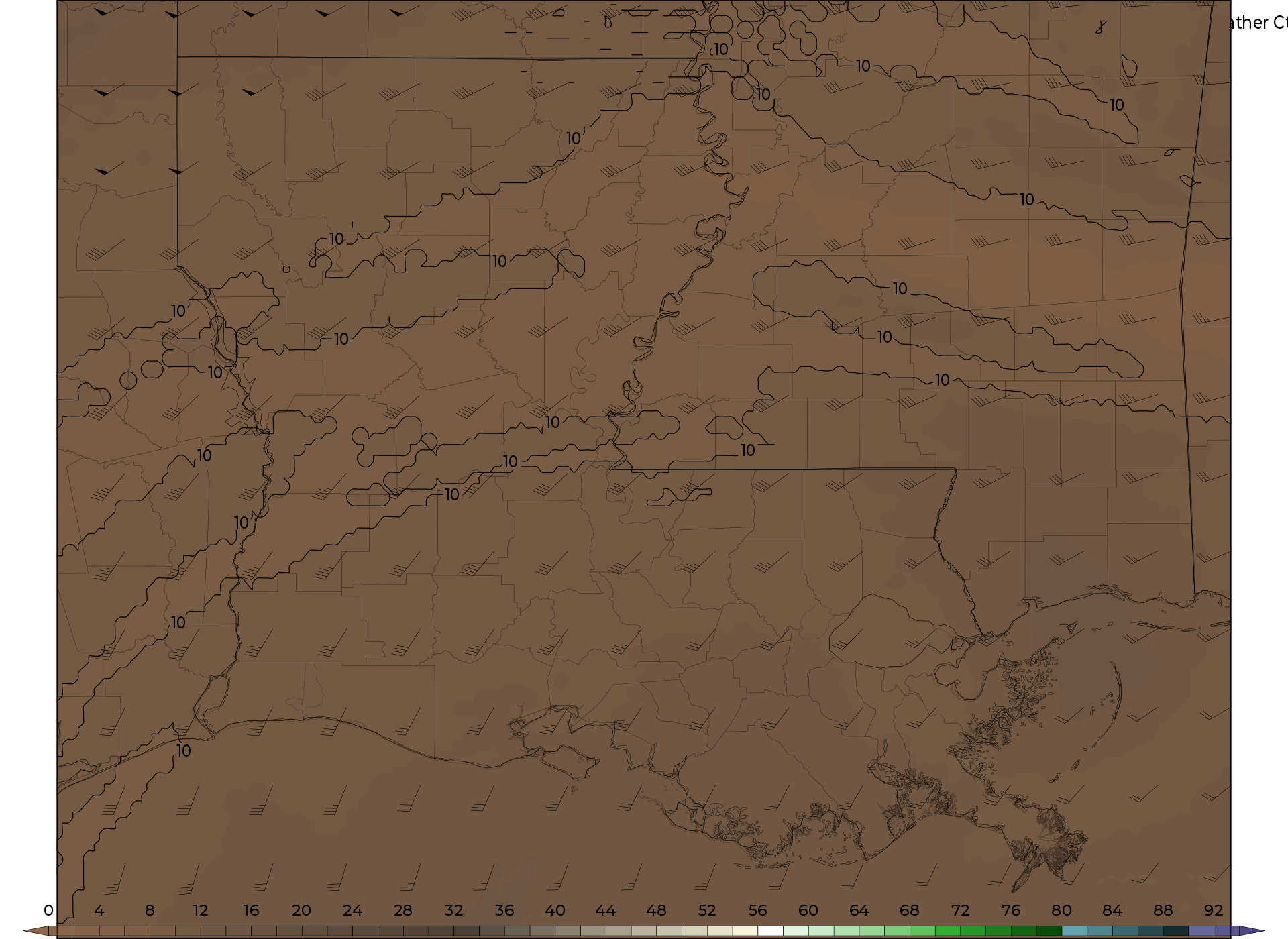
Task: Click the color bar label 88
Action: 1163,910
